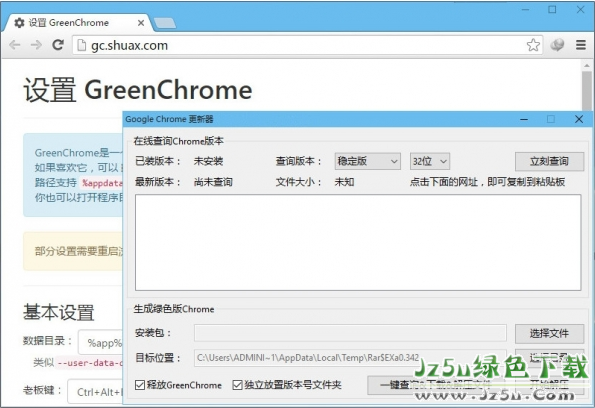
Task: Click the 数据目录 input field
Action: pyautogui.click(x=101, y=342)
